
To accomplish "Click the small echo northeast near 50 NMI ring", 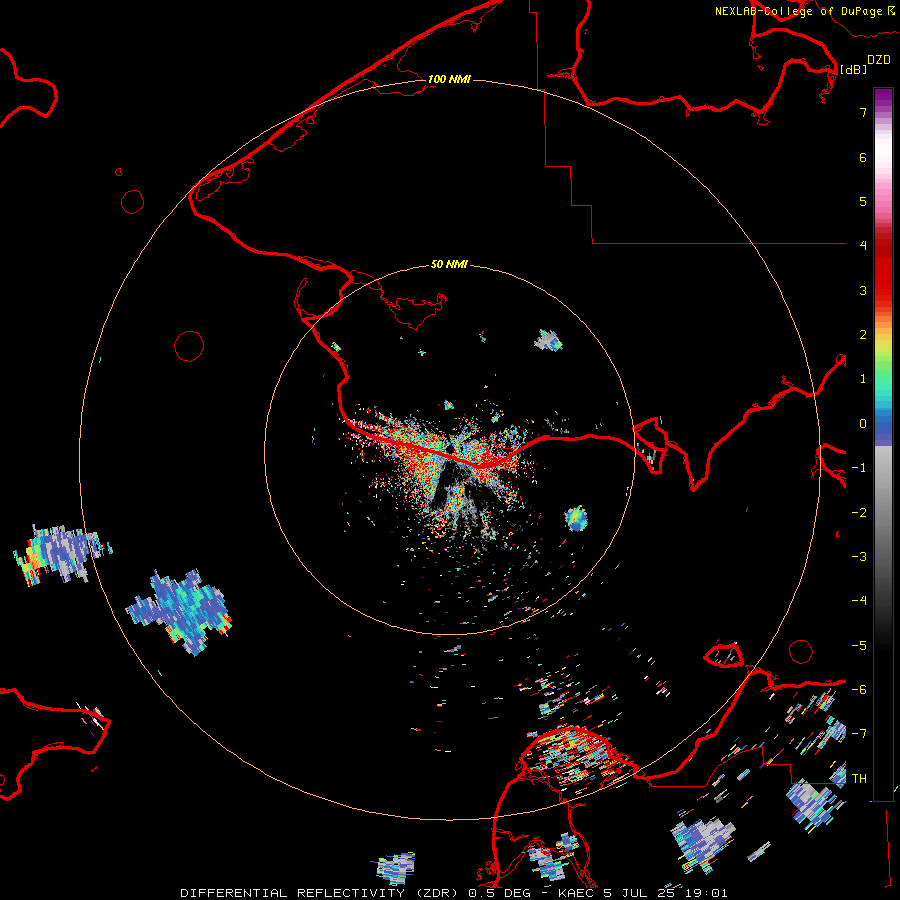I will 549,340.
